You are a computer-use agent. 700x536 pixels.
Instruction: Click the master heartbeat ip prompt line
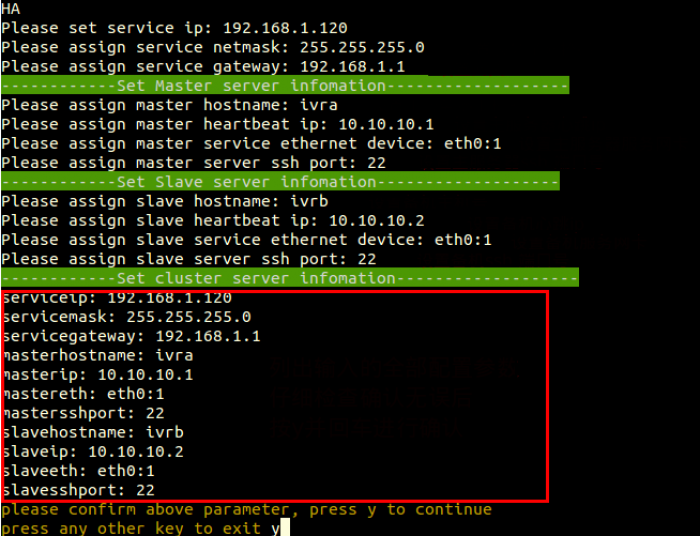point(217,124)
